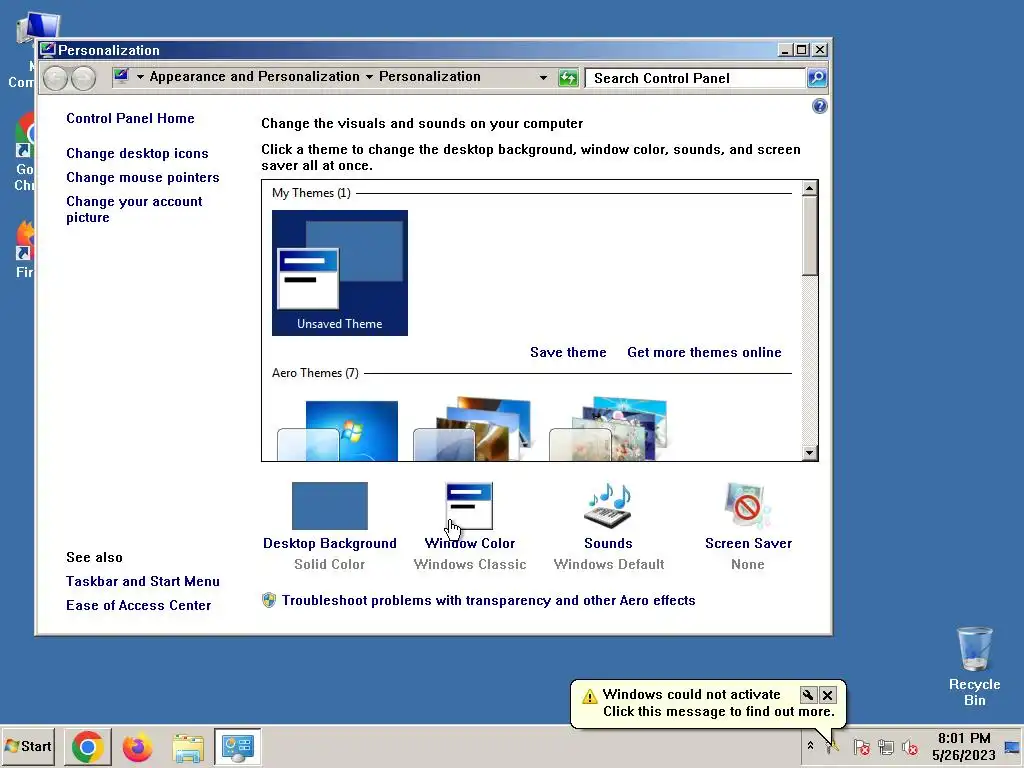The image size is (1024, 768).
Task: Click the network tray icon
Action: [x=886, y=747]
